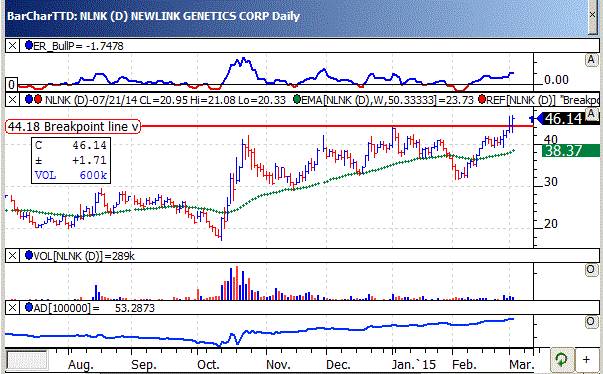
Task: Click the blue ER_BullP legend dot
Action: 28,45
